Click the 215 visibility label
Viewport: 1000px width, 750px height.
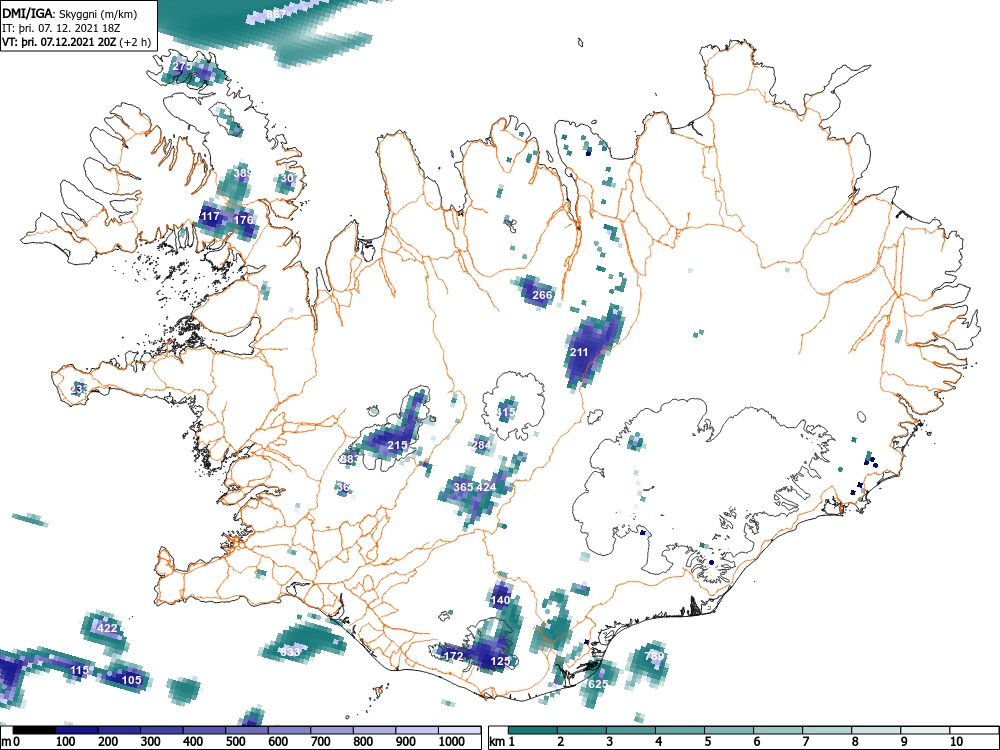(x=397, y=445)
